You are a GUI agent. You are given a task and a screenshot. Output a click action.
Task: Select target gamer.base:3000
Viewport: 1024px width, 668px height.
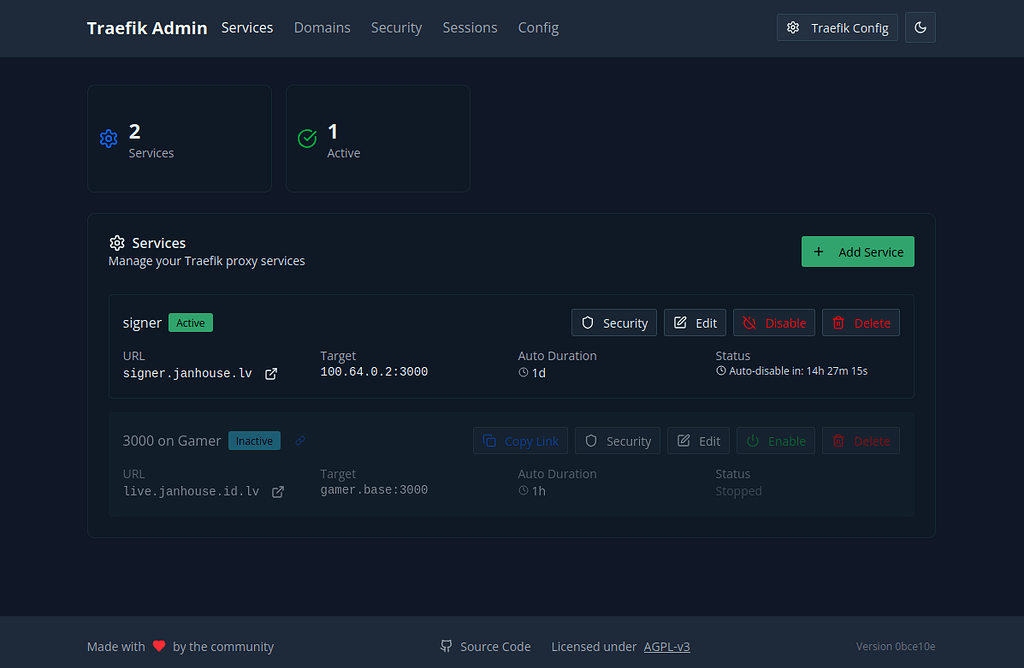point(374,490)
